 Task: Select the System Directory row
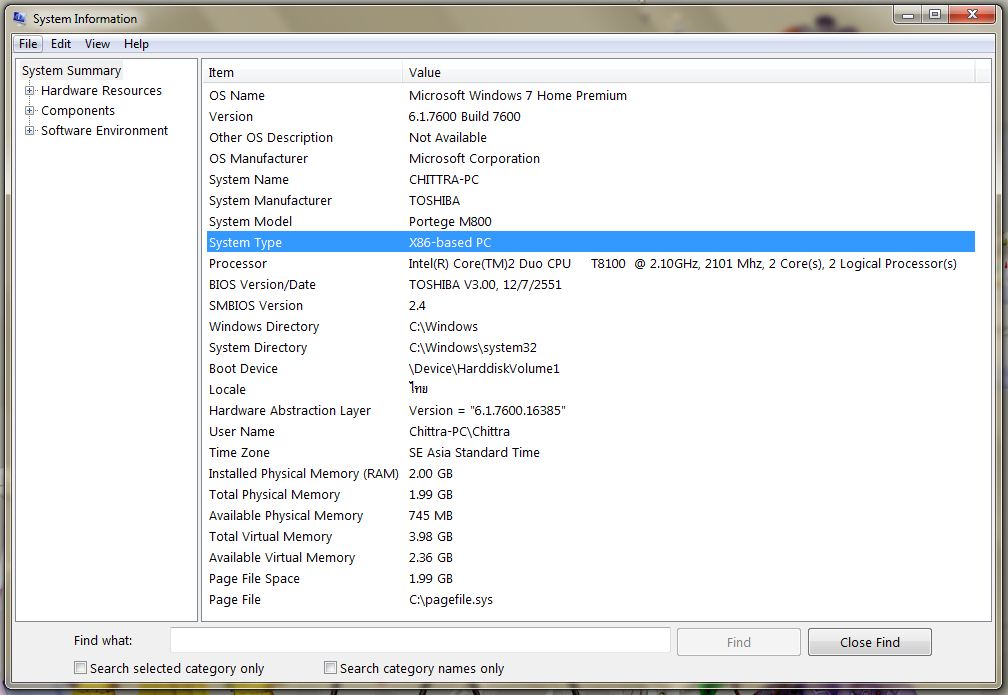click(x=591, y=347)
